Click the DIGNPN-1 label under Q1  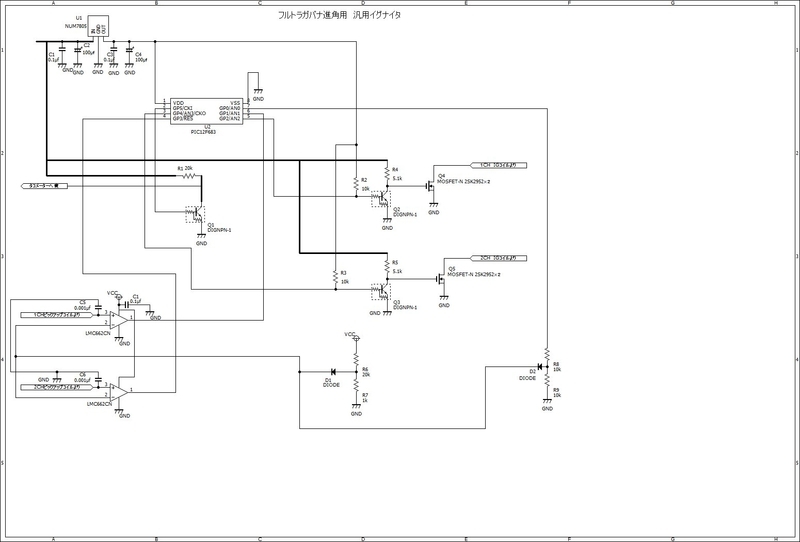tap(219, 230)
